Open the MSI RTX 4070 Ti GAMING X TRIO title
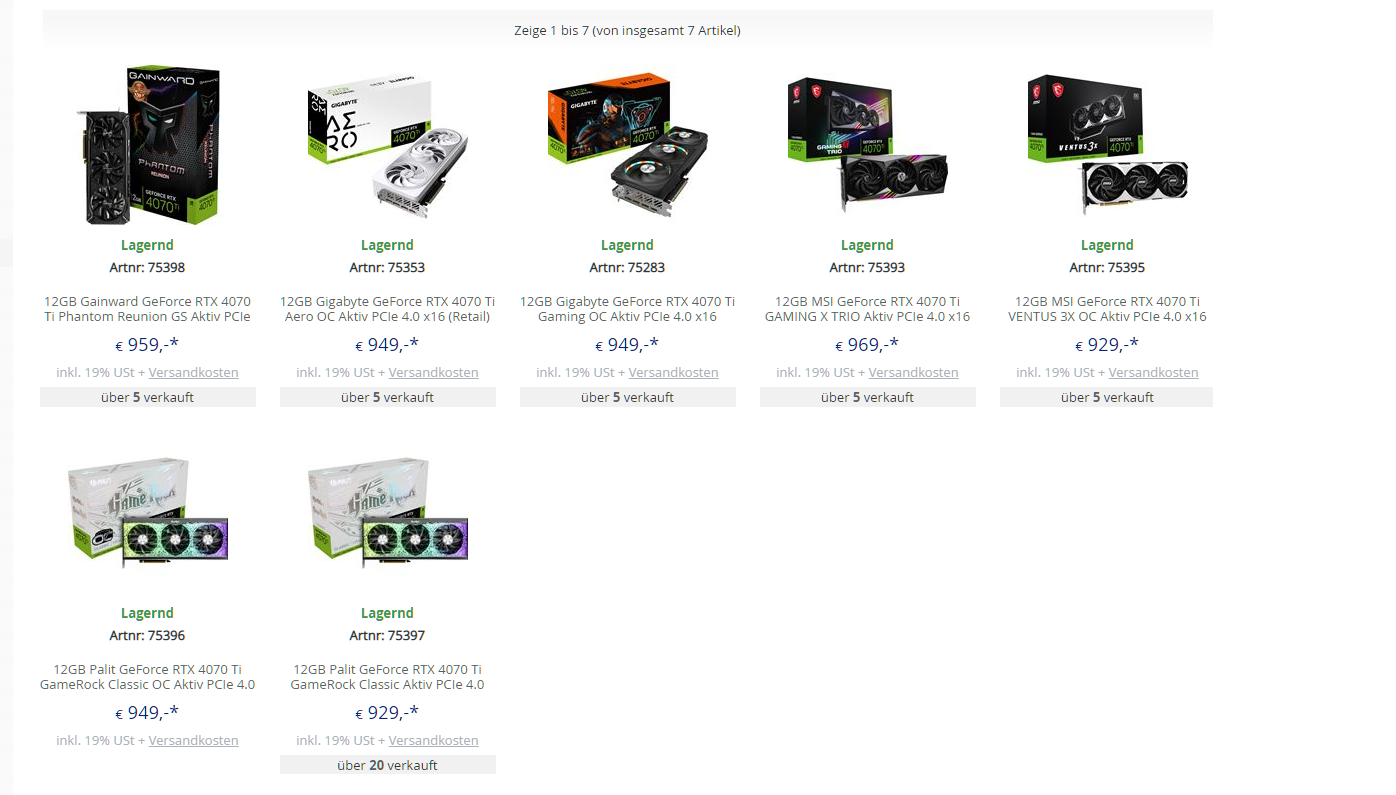The width and height of the screenshot is (1396, 795). (x=867, y=309)
